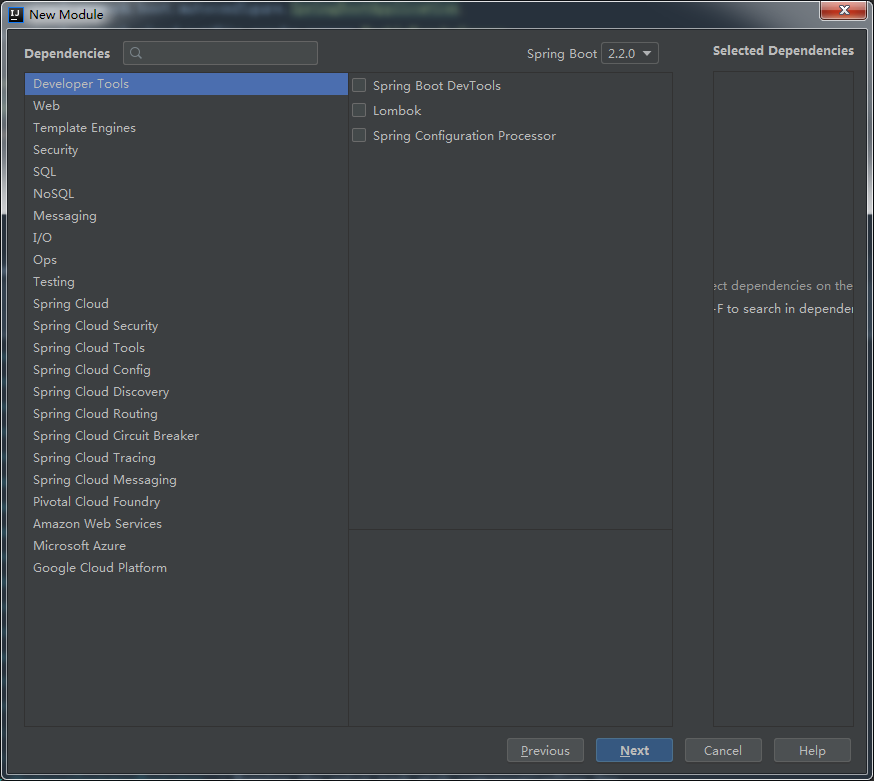The width and height of the screenshot is (874, 781).
Task: Select Spring Cloud Circuit Breaker category
Action: 186,436
